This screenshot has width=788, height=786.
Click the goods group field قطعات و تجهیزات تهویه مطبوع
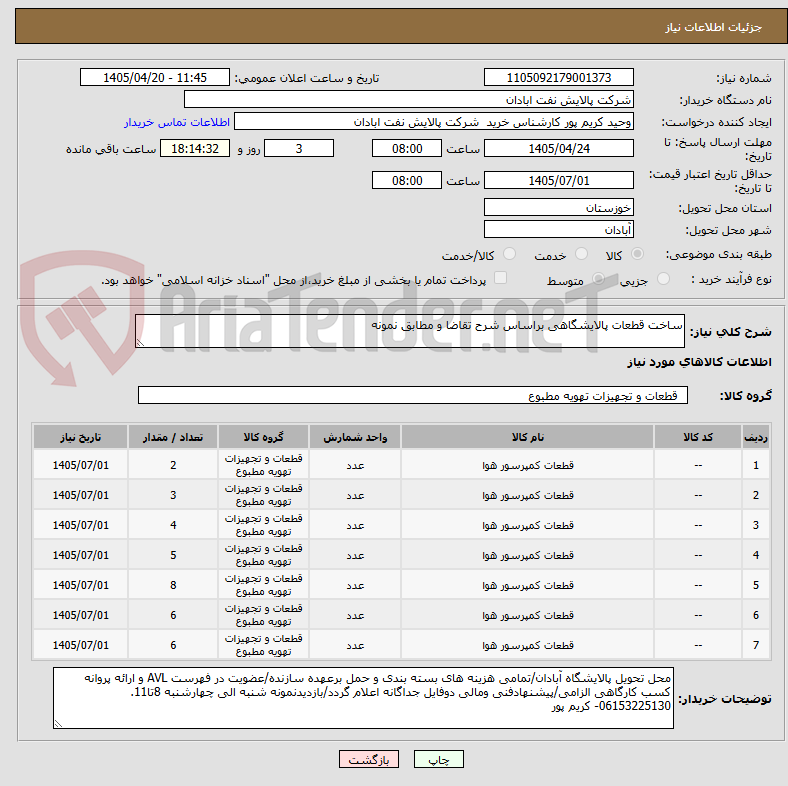click(x=413, y=395)
